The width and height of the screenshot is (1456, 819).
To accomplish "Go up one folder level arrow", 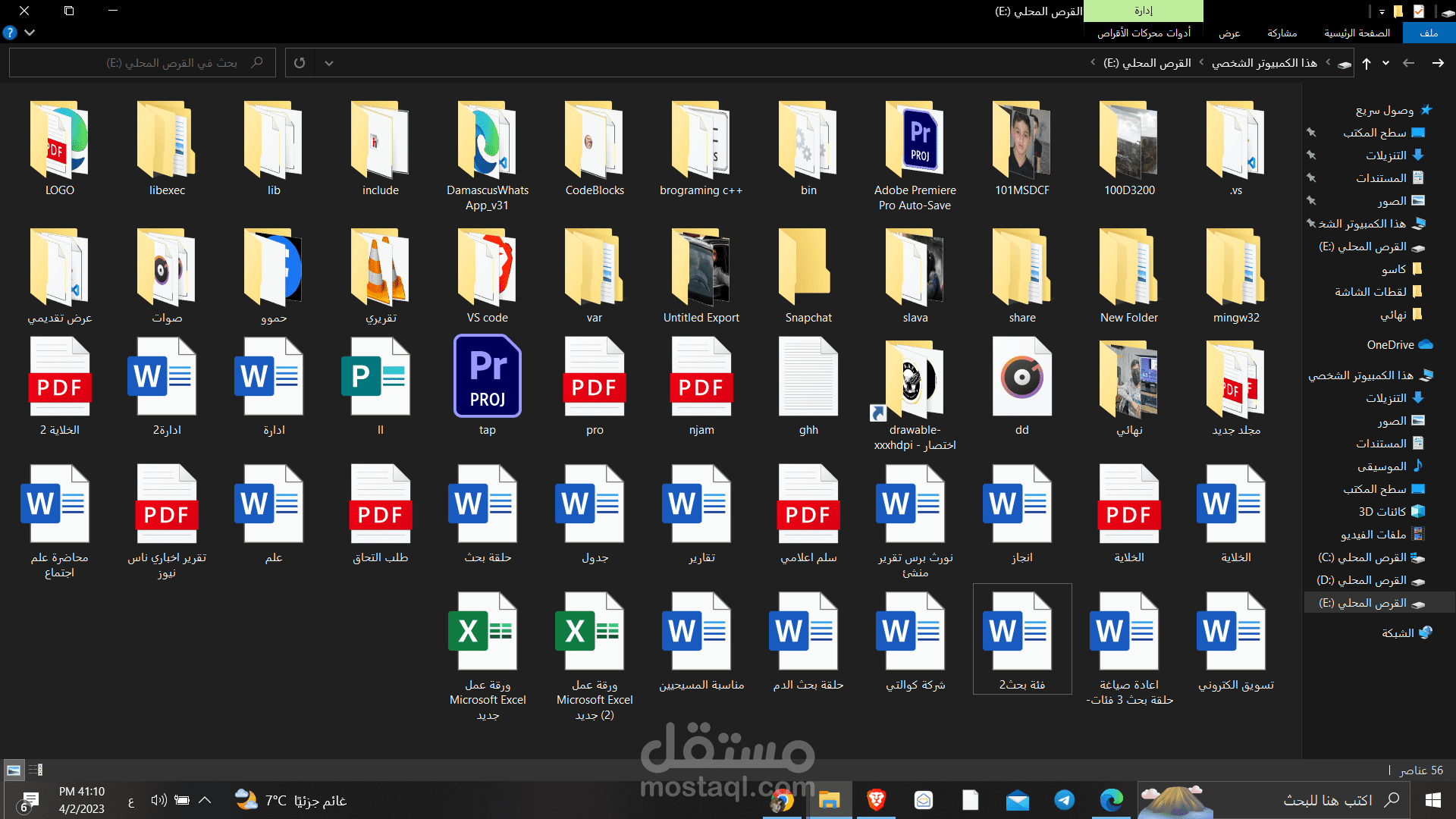I will [x=1367, y=63].
